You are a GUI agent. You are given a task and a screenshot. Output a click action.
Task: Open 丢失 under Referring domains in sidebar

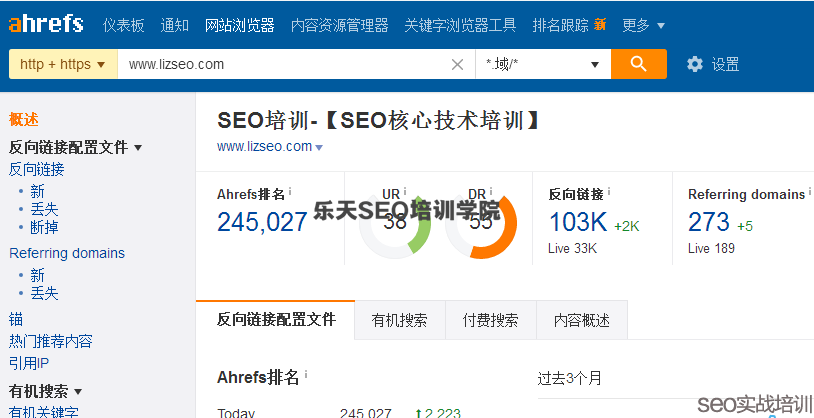click(44, 293)
